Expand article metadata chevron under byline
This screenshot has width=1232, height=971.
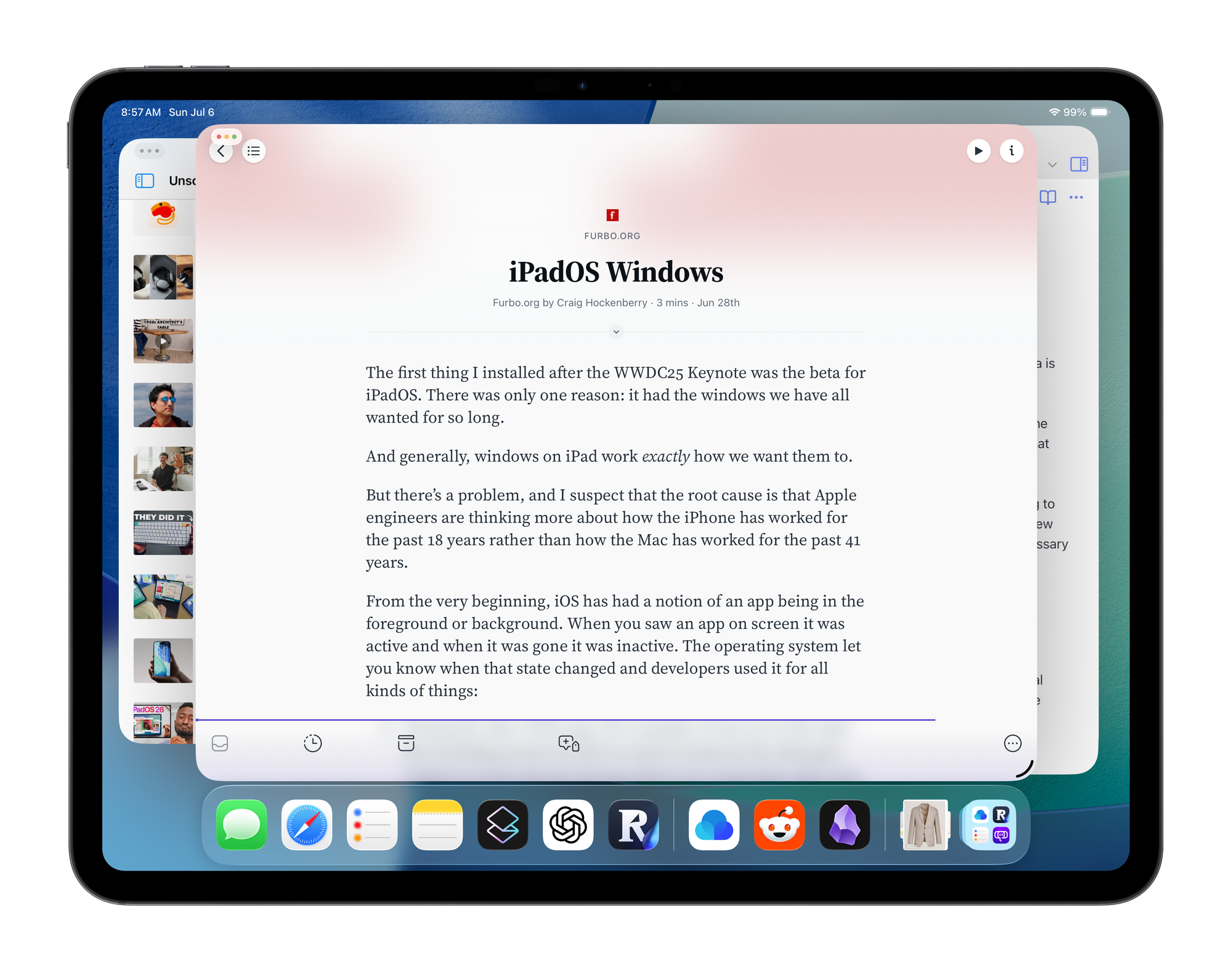point(616,331)
